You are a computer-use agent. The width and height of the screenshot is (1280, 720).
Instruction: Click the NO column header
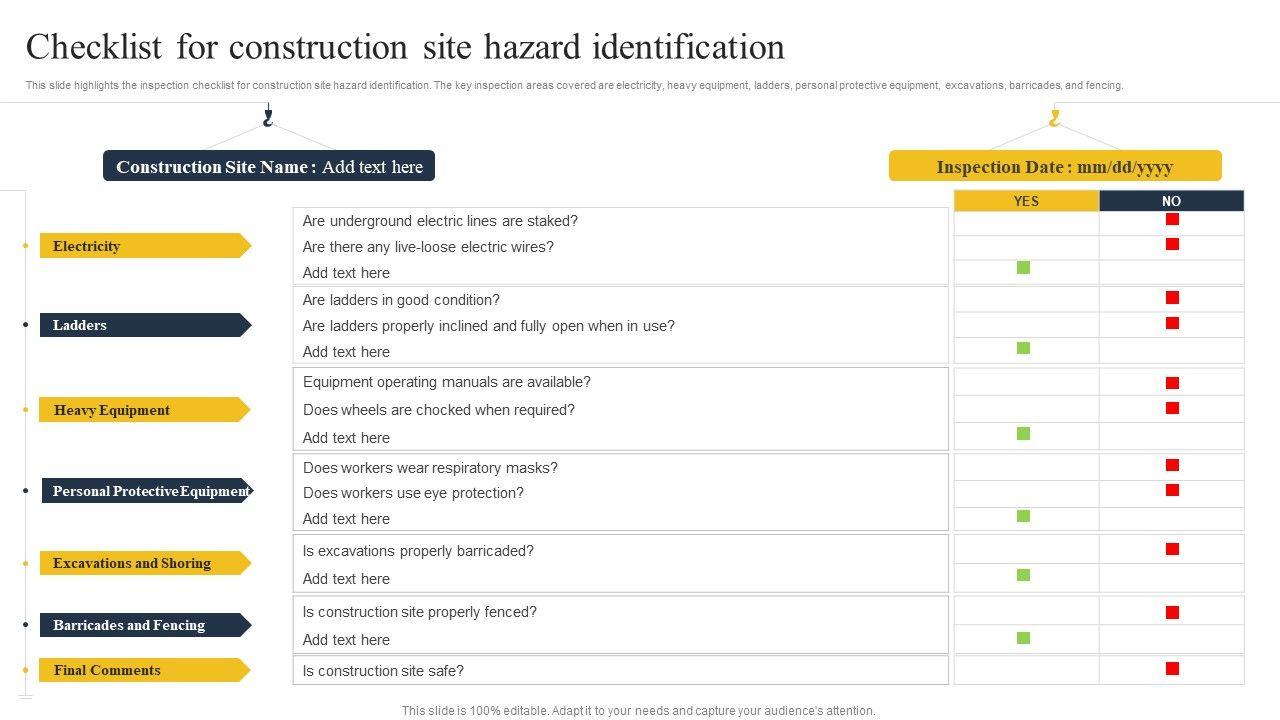pyautogui.click(x=1171, y=201)
